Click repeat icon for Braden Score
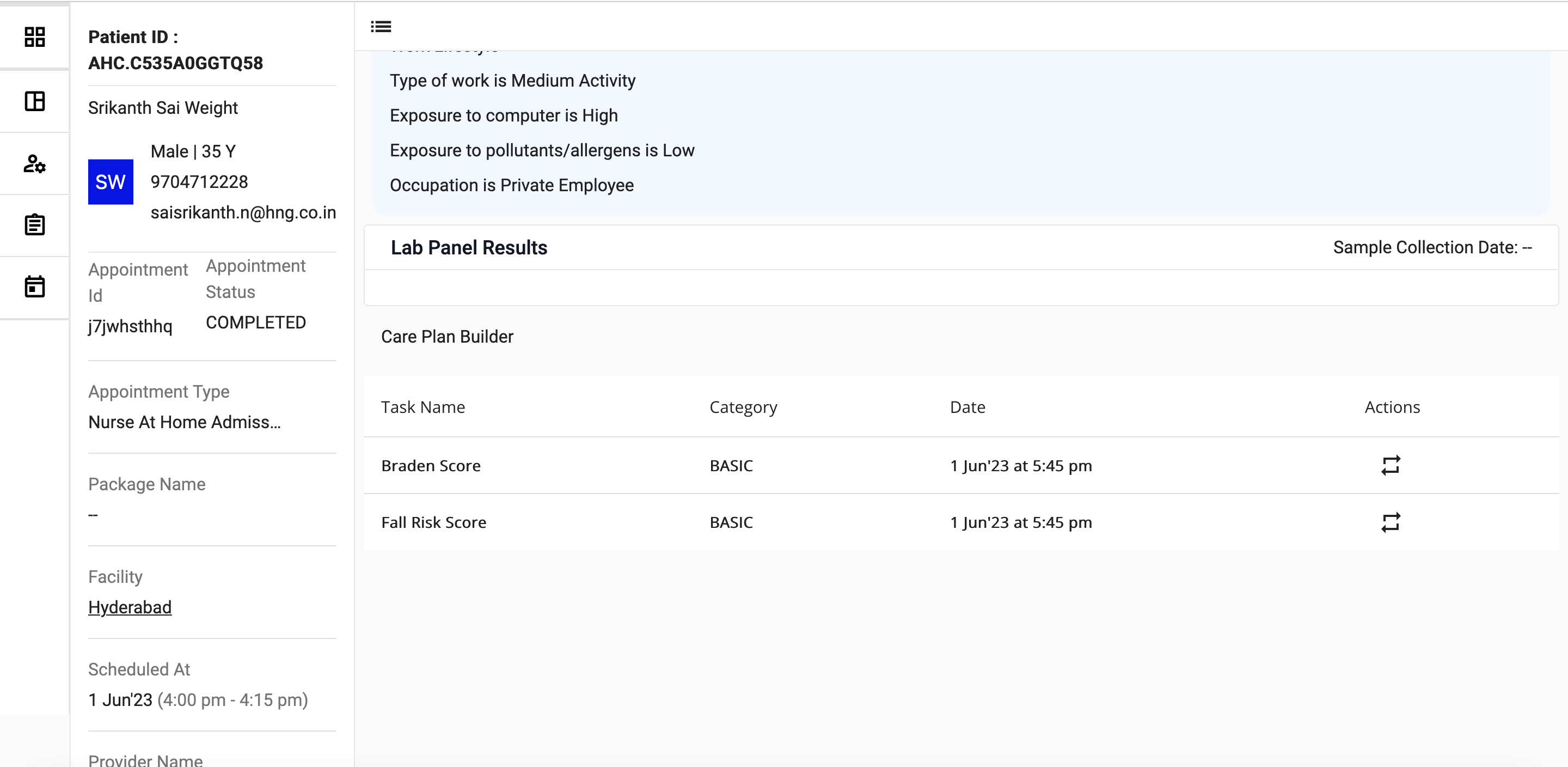 click(x=1391, y=465)
